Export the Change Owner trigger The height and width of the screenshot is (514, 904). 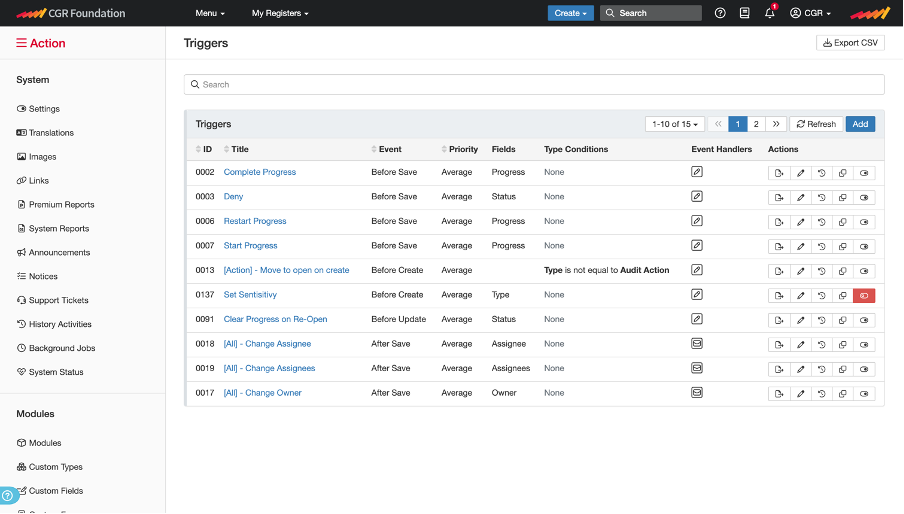pyautogui.click(x=779, y=394)
